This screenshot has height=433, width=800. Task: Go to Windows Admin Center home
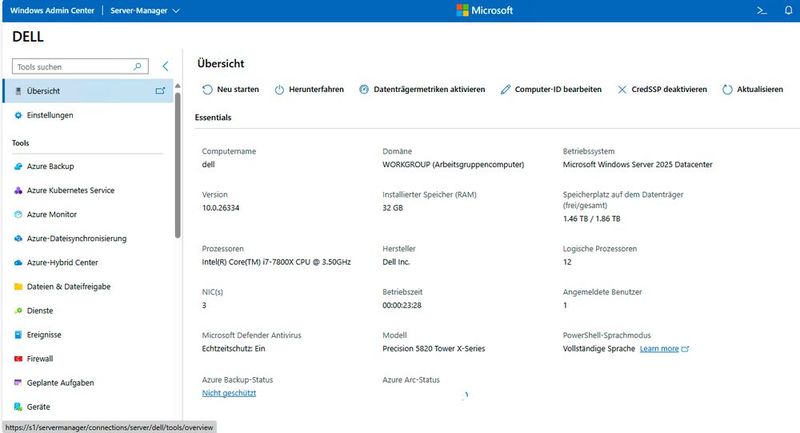coord(52,10)
